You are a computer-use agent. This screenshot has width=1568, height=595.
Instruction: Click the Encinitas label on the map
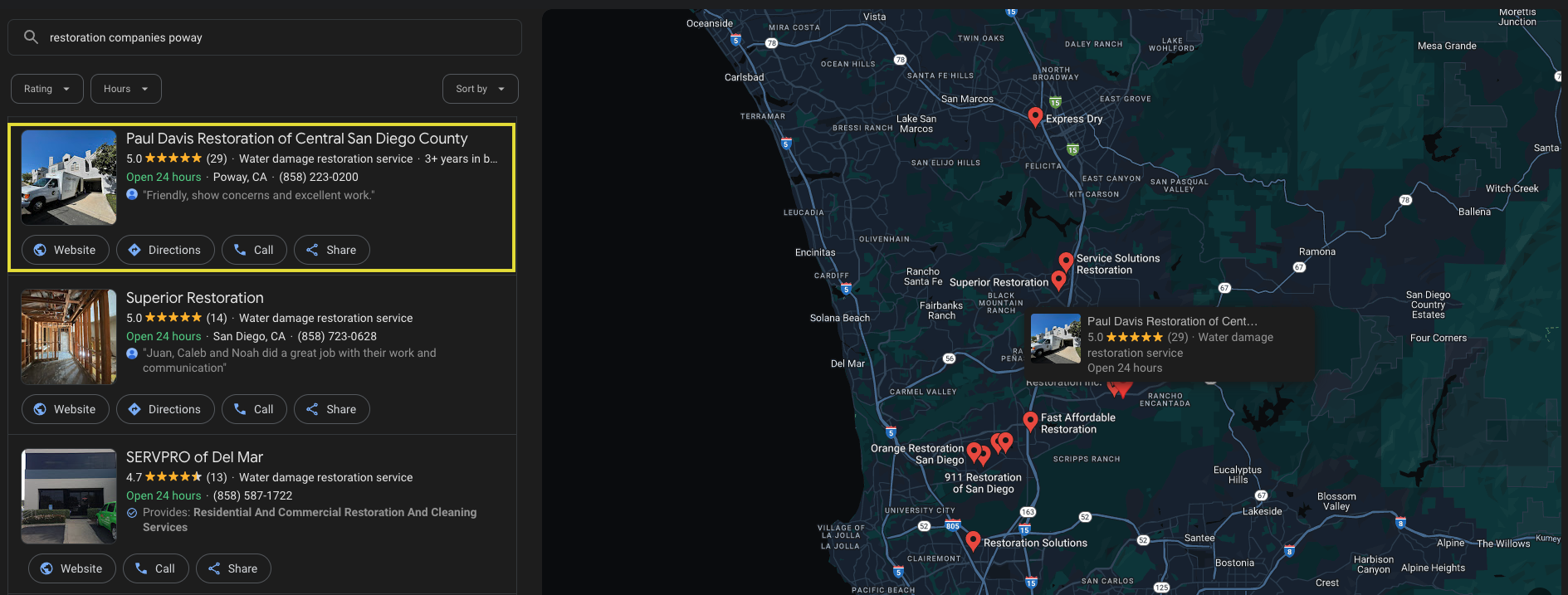tap(815, 252)
